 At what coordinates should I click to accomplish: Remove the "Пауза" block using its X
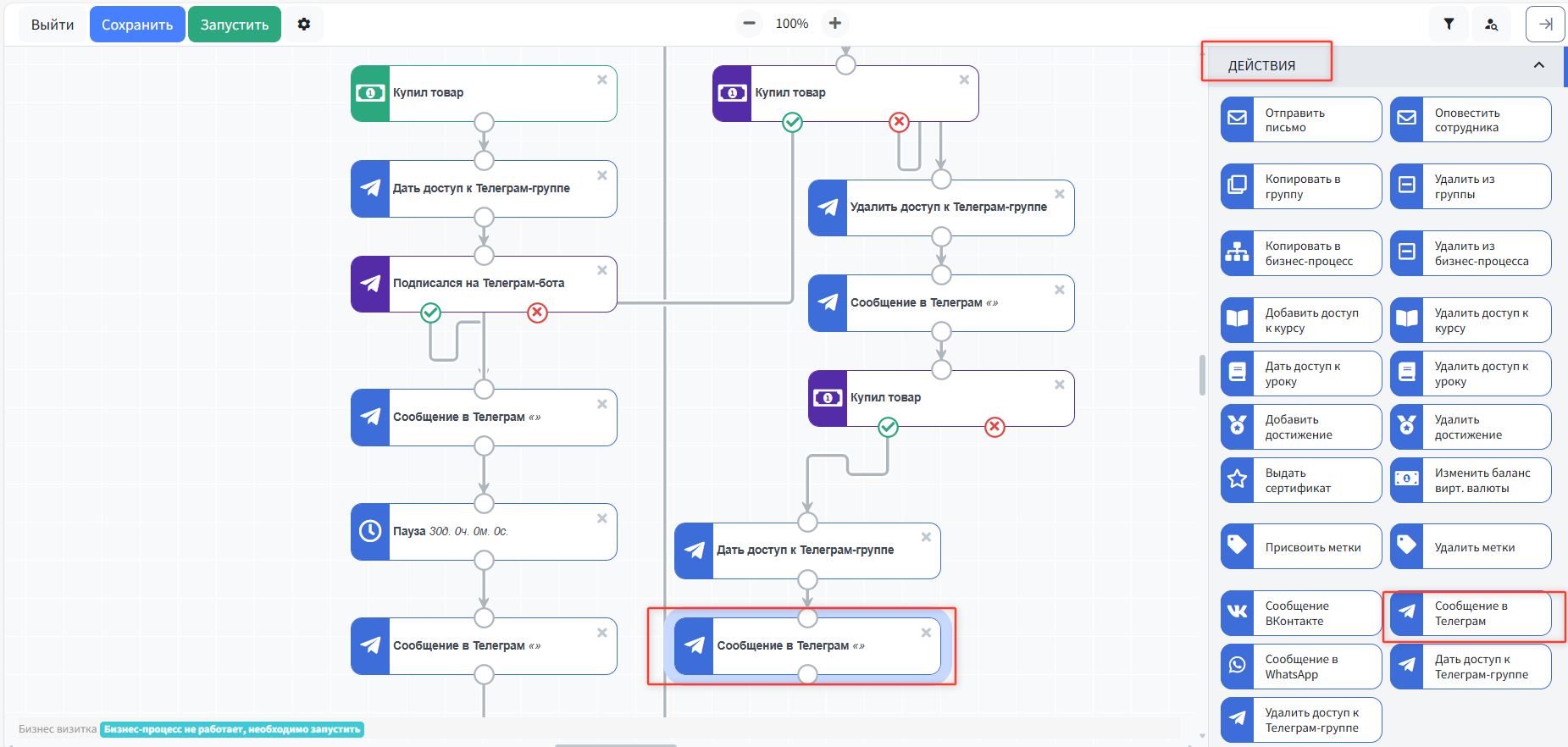(x=602, y=518)
